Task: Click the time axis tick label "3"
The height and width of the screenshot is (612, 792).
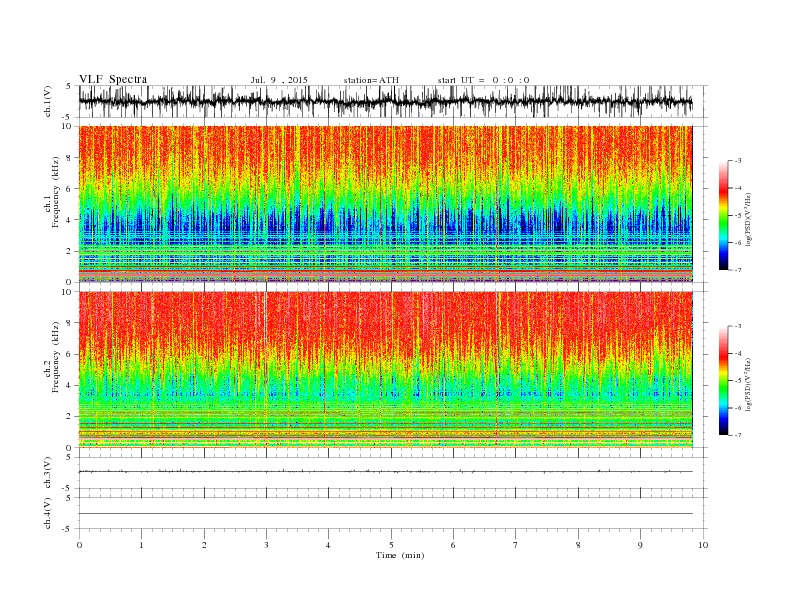Action: tap(266, 545)
